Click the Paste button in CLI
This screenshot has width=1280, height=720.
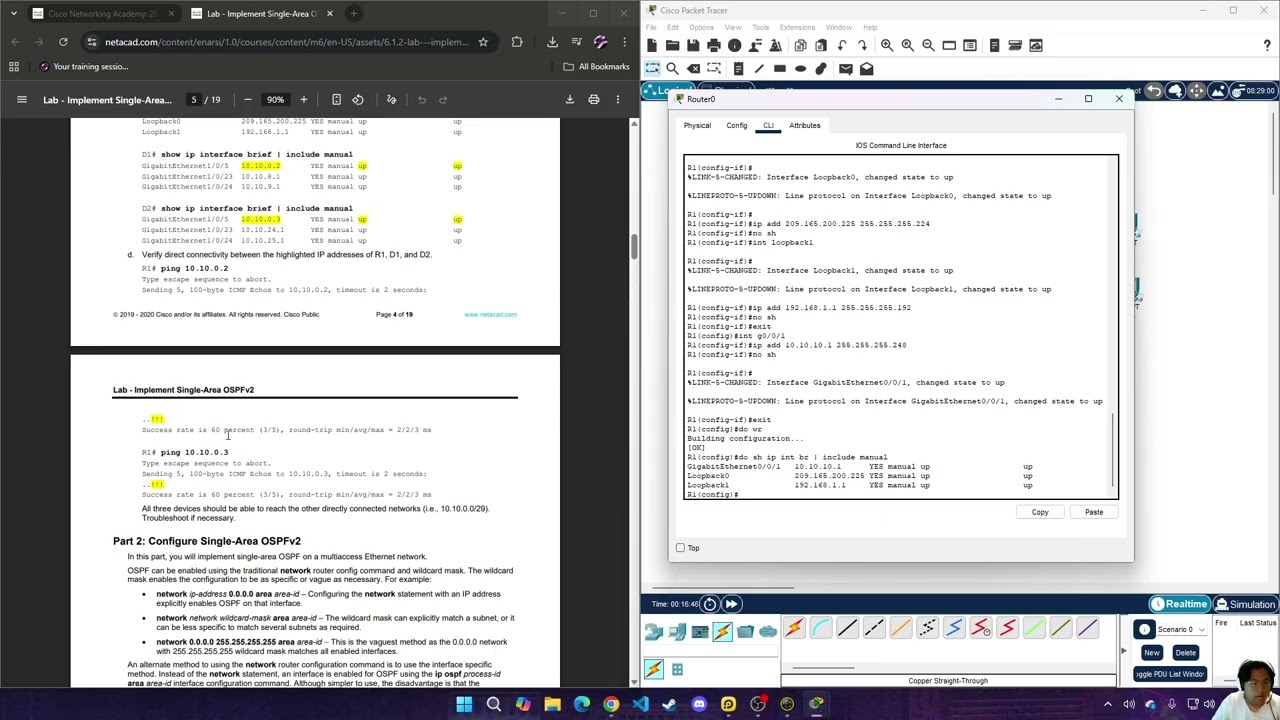1094,512
